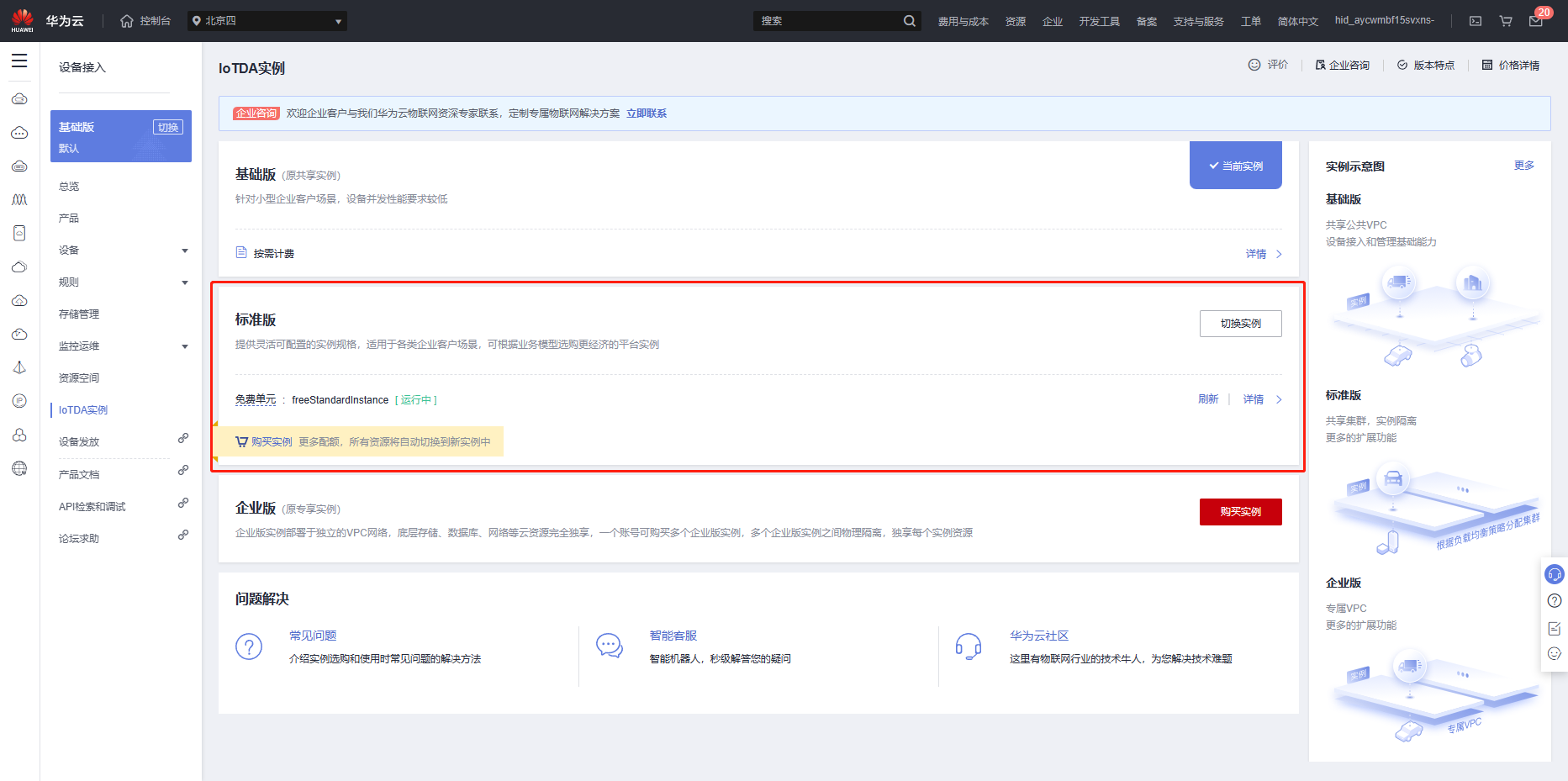Click the 当前实例 button
Screen dimensions: 1568x781
[1236, 166]
